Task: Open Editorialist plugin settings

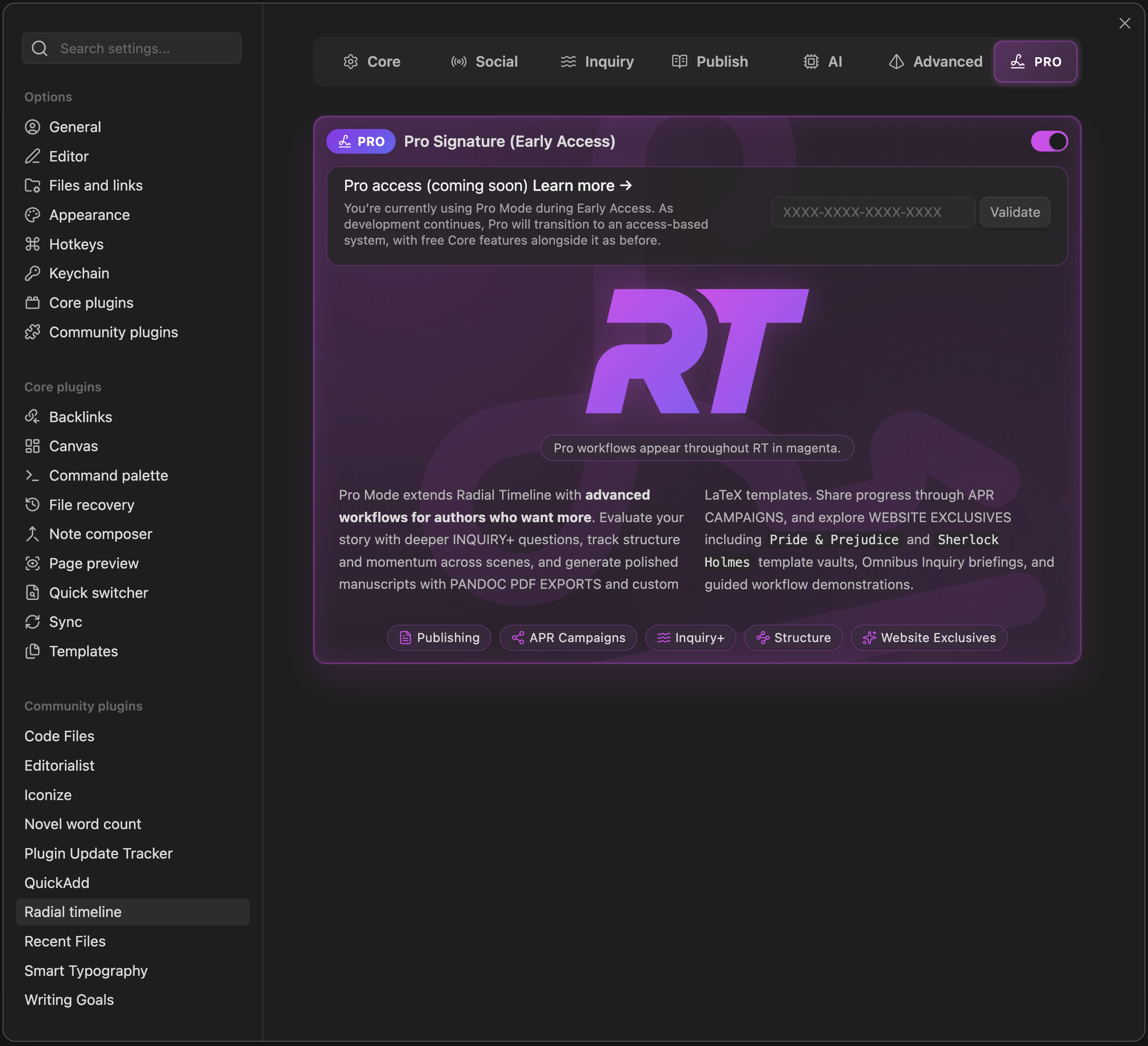Action: [x=133, y=765]
